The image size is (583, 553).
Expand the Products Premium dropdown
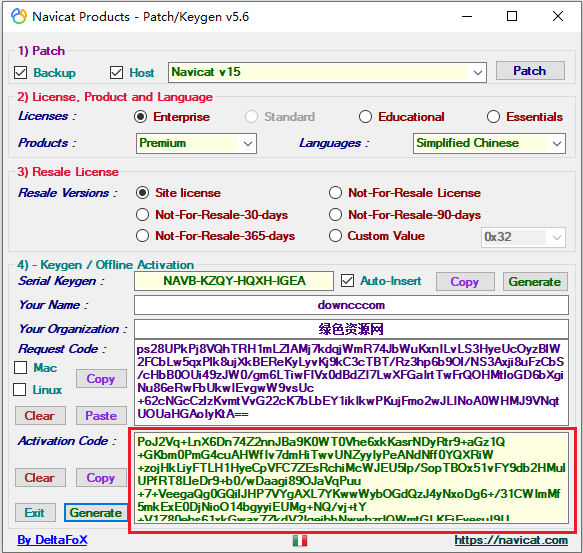(x=196, y=143)
